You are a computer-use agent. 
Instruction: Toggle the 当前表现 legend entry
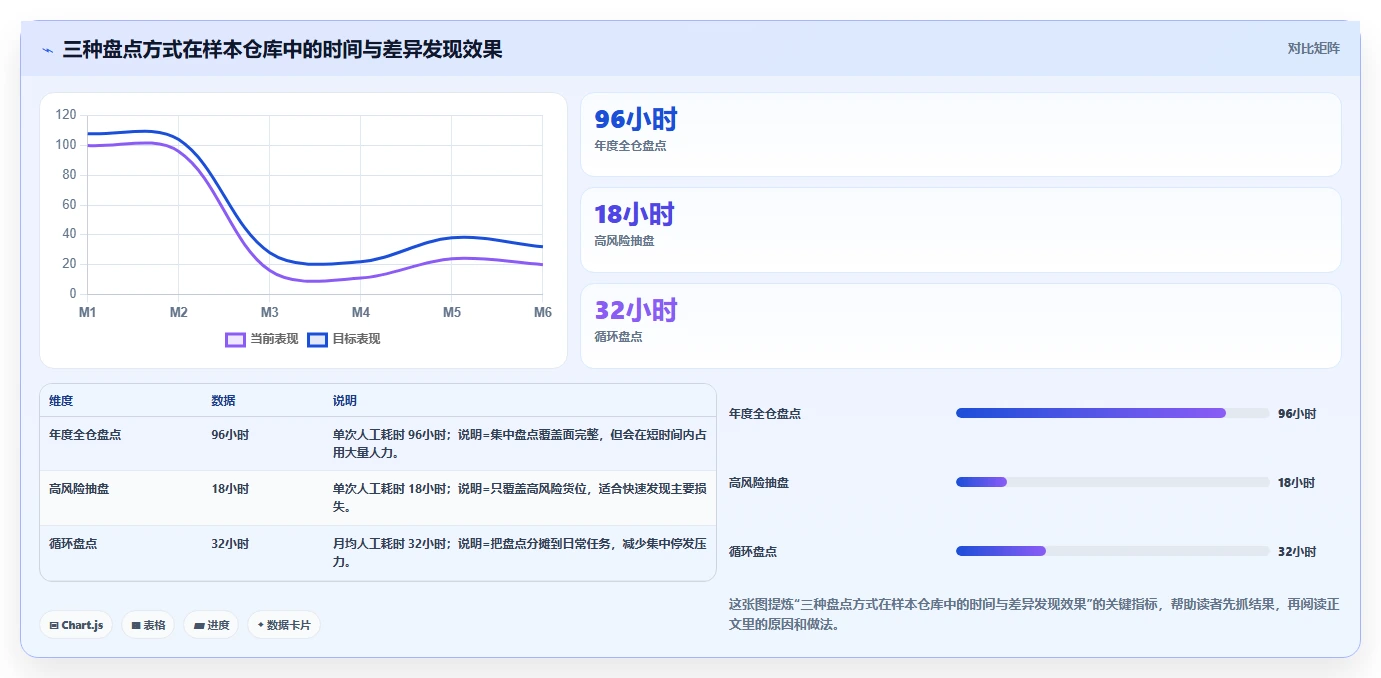262,339
